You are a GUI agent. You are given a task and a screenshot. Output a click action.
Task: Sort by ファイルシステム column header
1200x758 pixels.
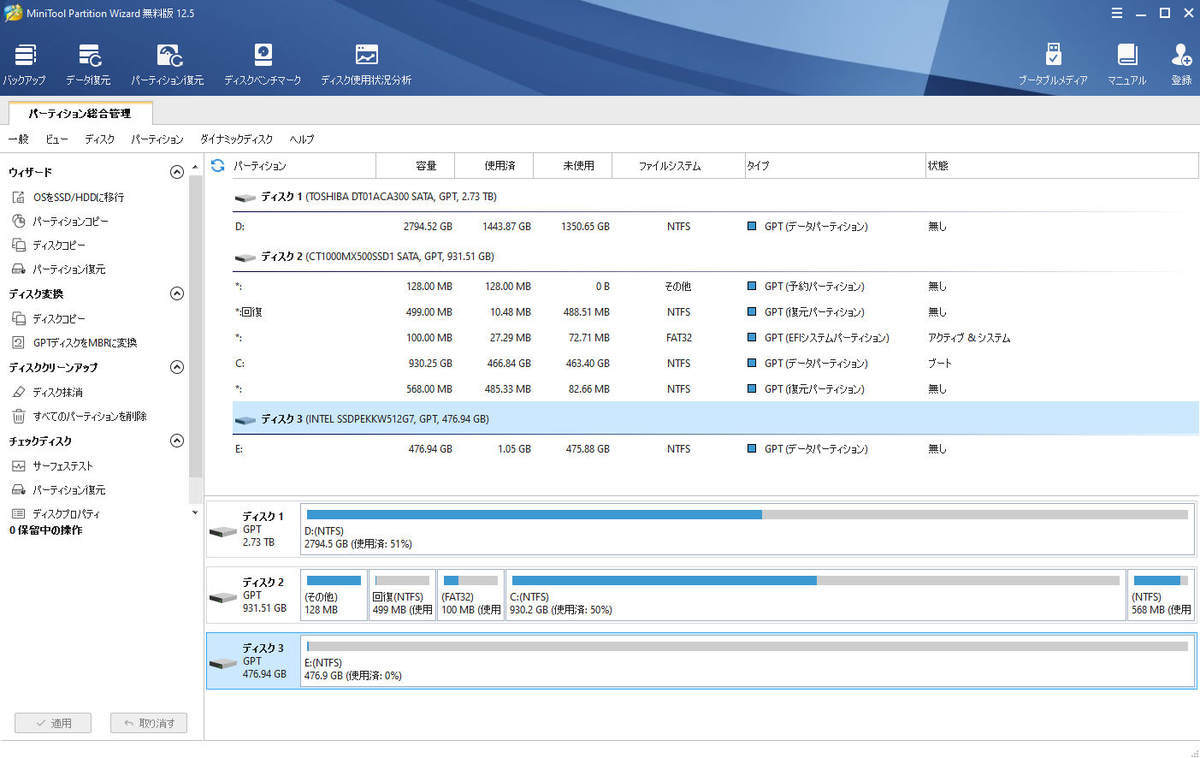point(677,166)
